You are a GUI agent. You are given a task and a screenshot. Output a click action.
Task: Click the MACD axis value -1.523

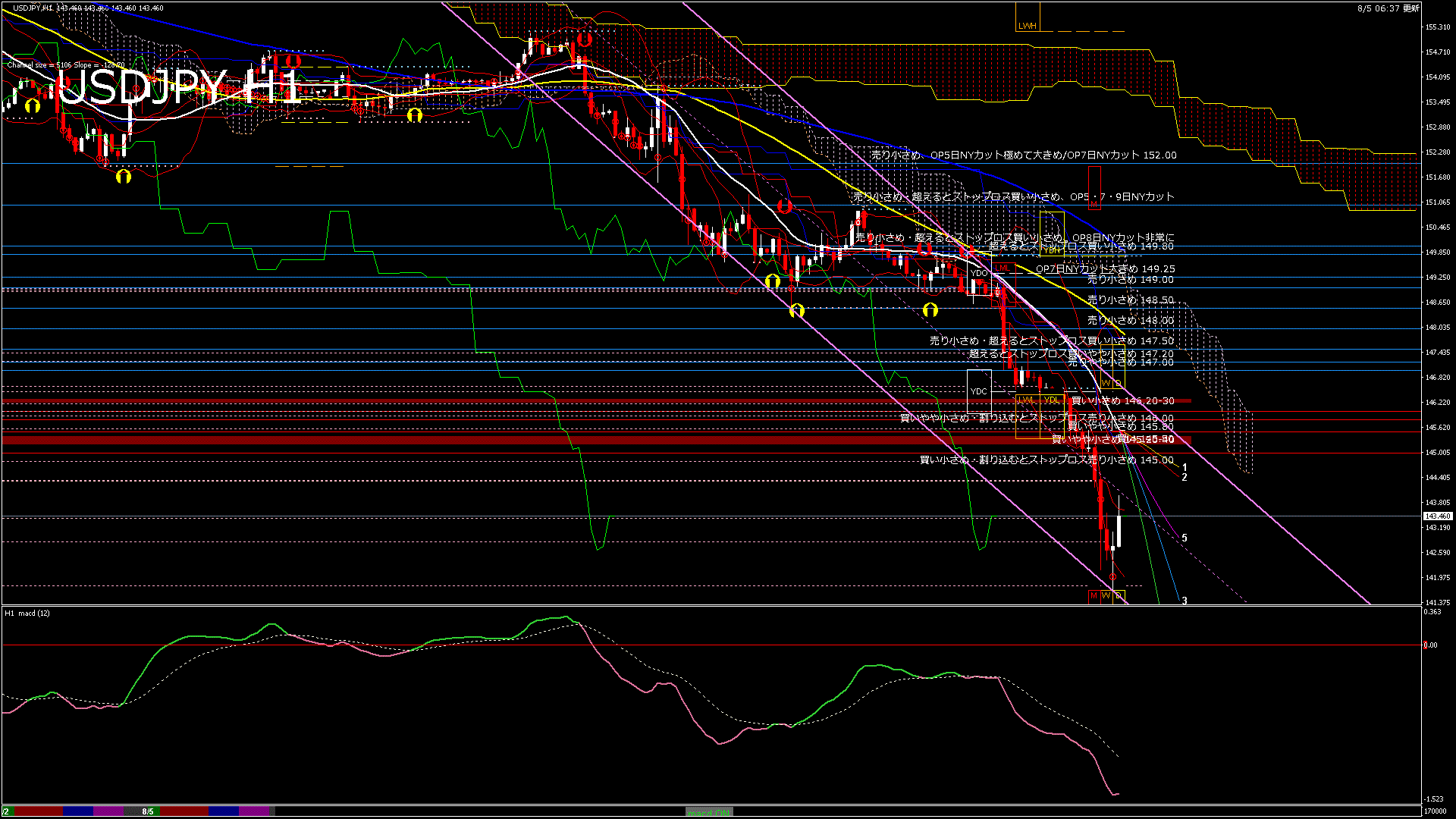pos(1434,799)
